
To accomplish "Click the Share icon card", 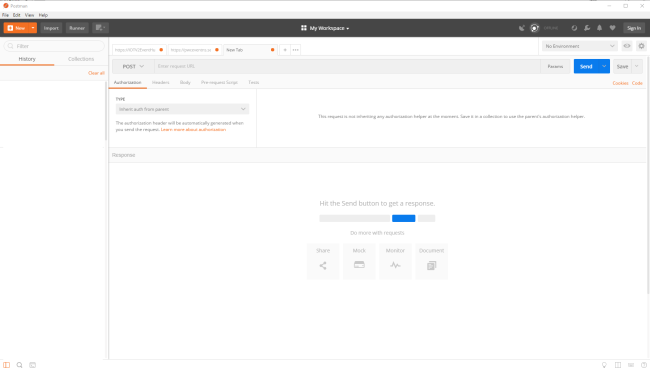I will point(323,261).
